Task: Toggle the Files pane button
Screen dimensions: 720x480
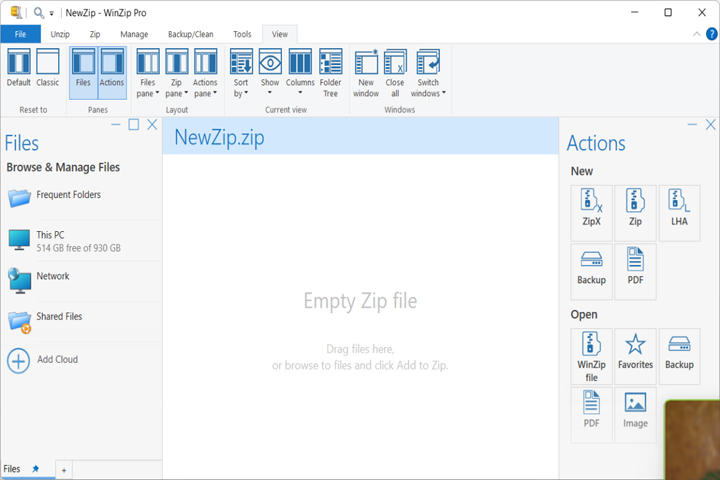Action: coord(83,73)
